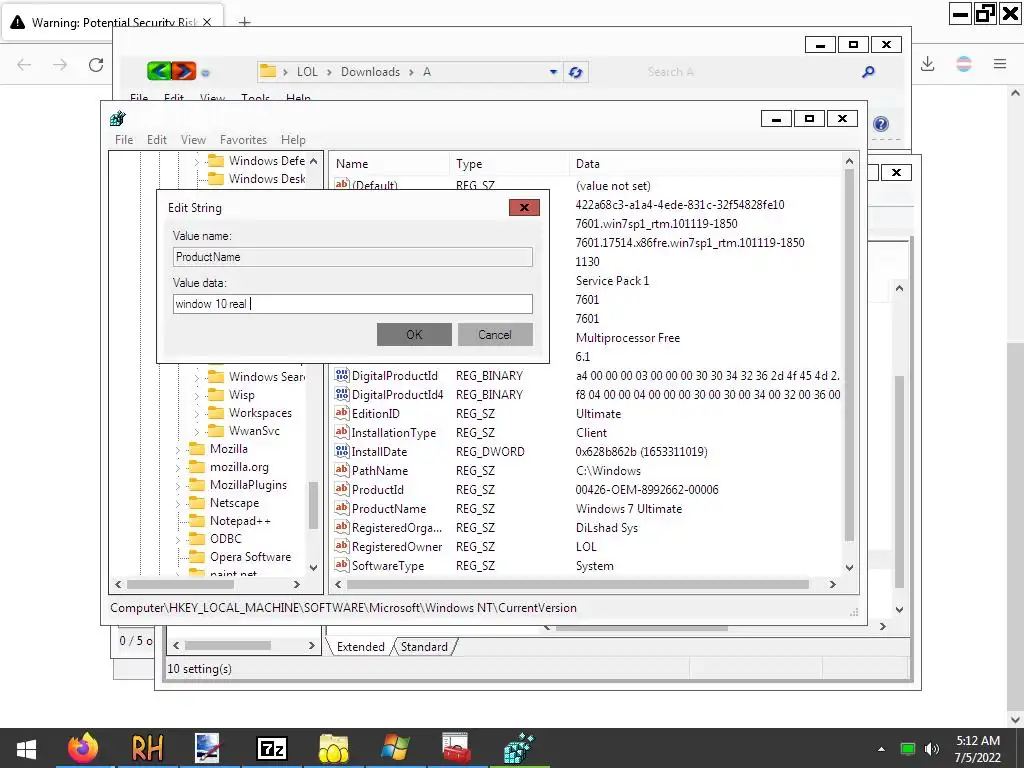Select the Notepad++ folder icon

(x=197, y=520)
